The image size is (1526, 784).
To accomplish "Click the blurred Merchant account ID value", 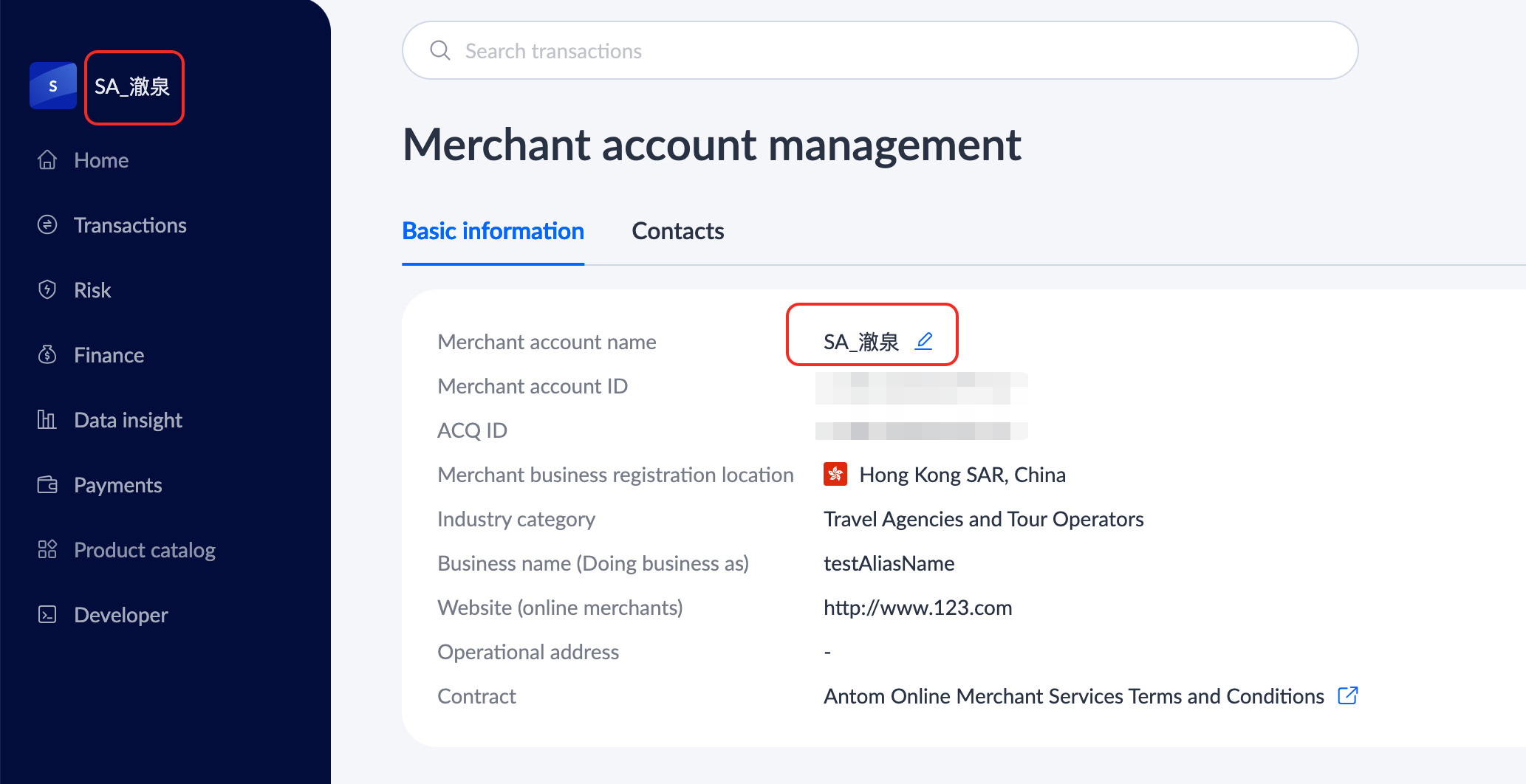I will [920, 387].
